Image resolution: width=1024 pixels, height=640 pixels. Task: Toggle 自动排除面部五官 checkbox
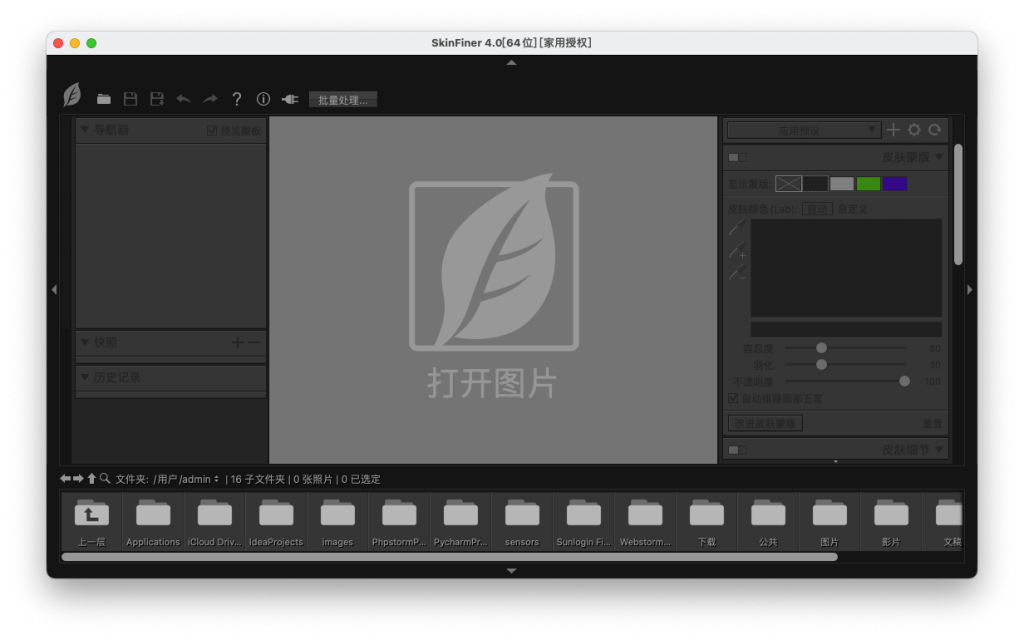coord(733,398)
